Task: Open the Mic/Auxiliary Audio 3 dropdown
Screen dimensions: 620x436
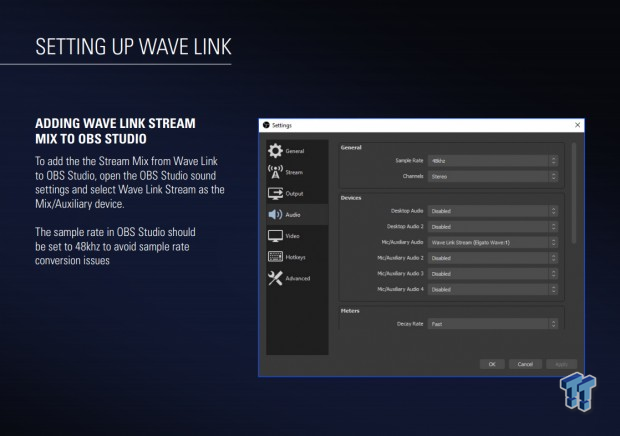Action: pos(493,274)
